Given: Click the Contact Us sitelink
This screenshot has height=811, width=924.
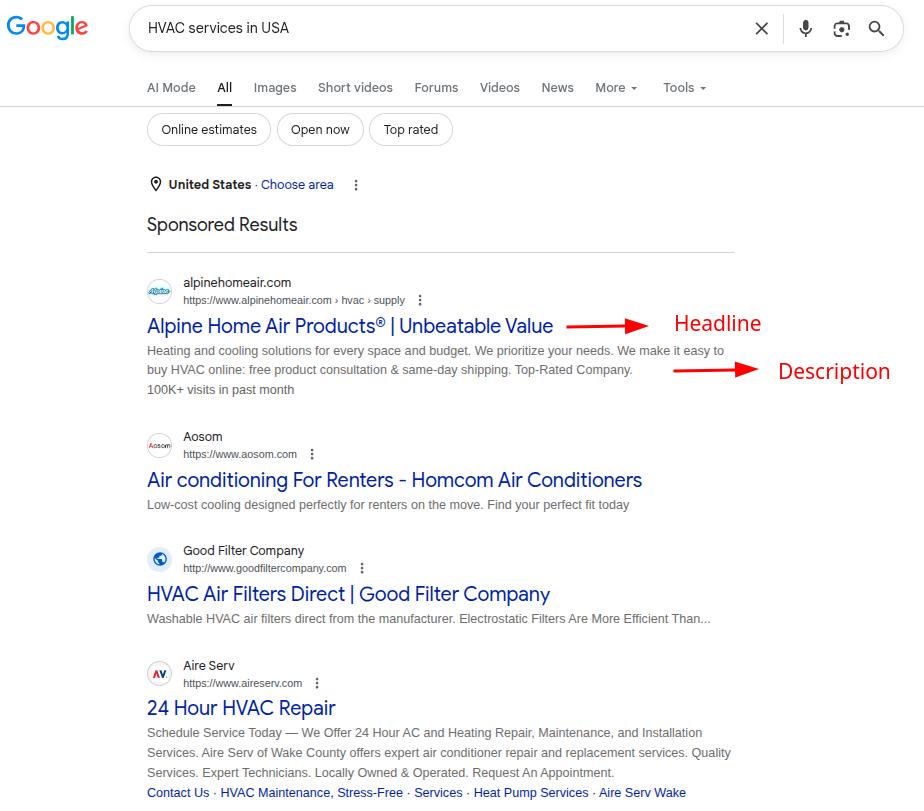Looking at the screenshot, I should click(178, 793).
